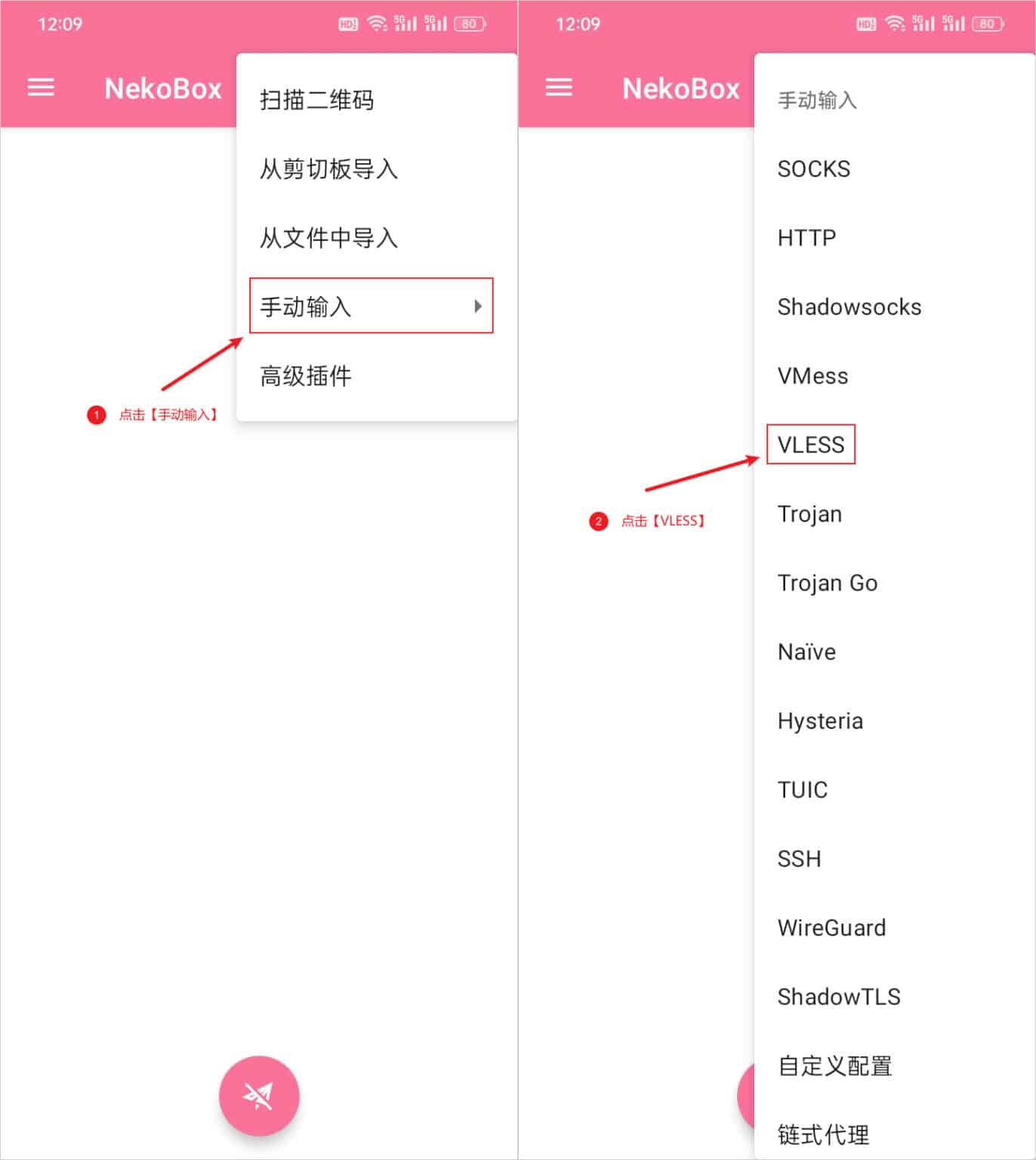Tap the battery indicator in right status bar
The width and height of the screenshot is (1036, 1160).
click(988, 23)
